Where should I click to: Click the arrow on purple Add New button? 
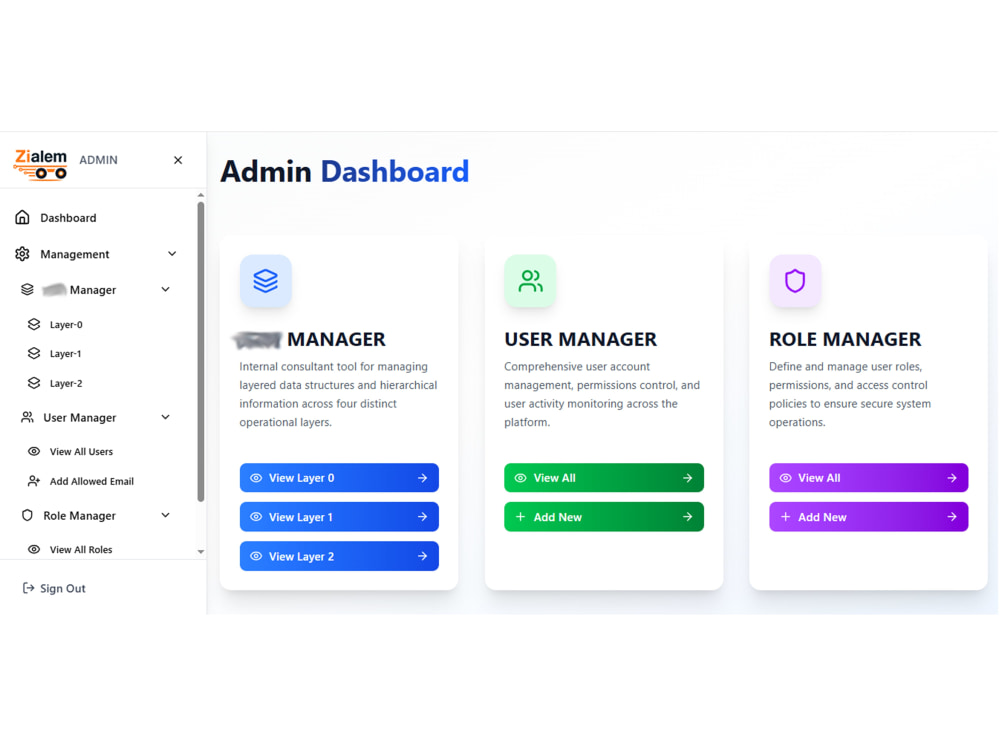tap(952, 517)
